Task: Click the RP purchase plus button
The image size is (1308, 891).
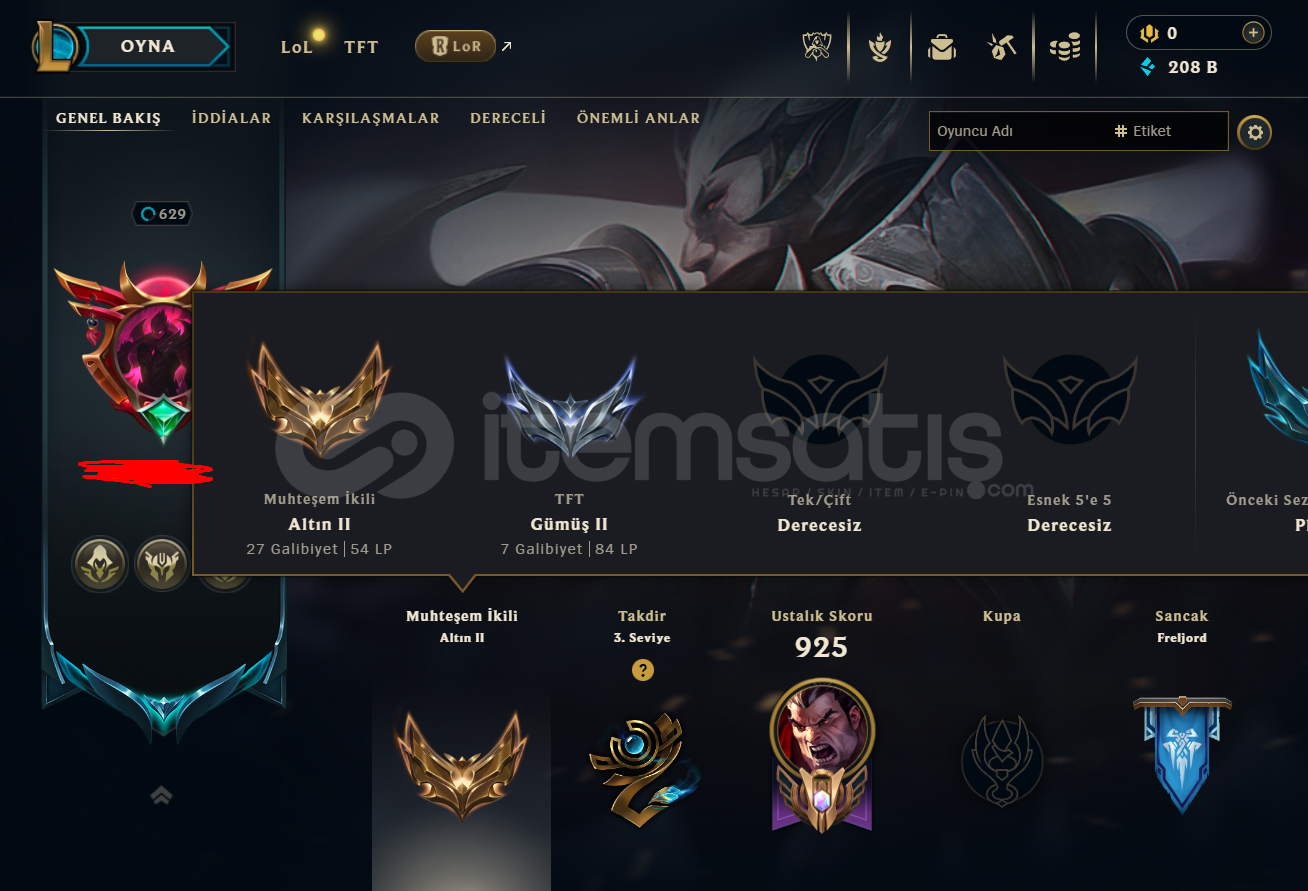Action: [x=1253, y=33]
